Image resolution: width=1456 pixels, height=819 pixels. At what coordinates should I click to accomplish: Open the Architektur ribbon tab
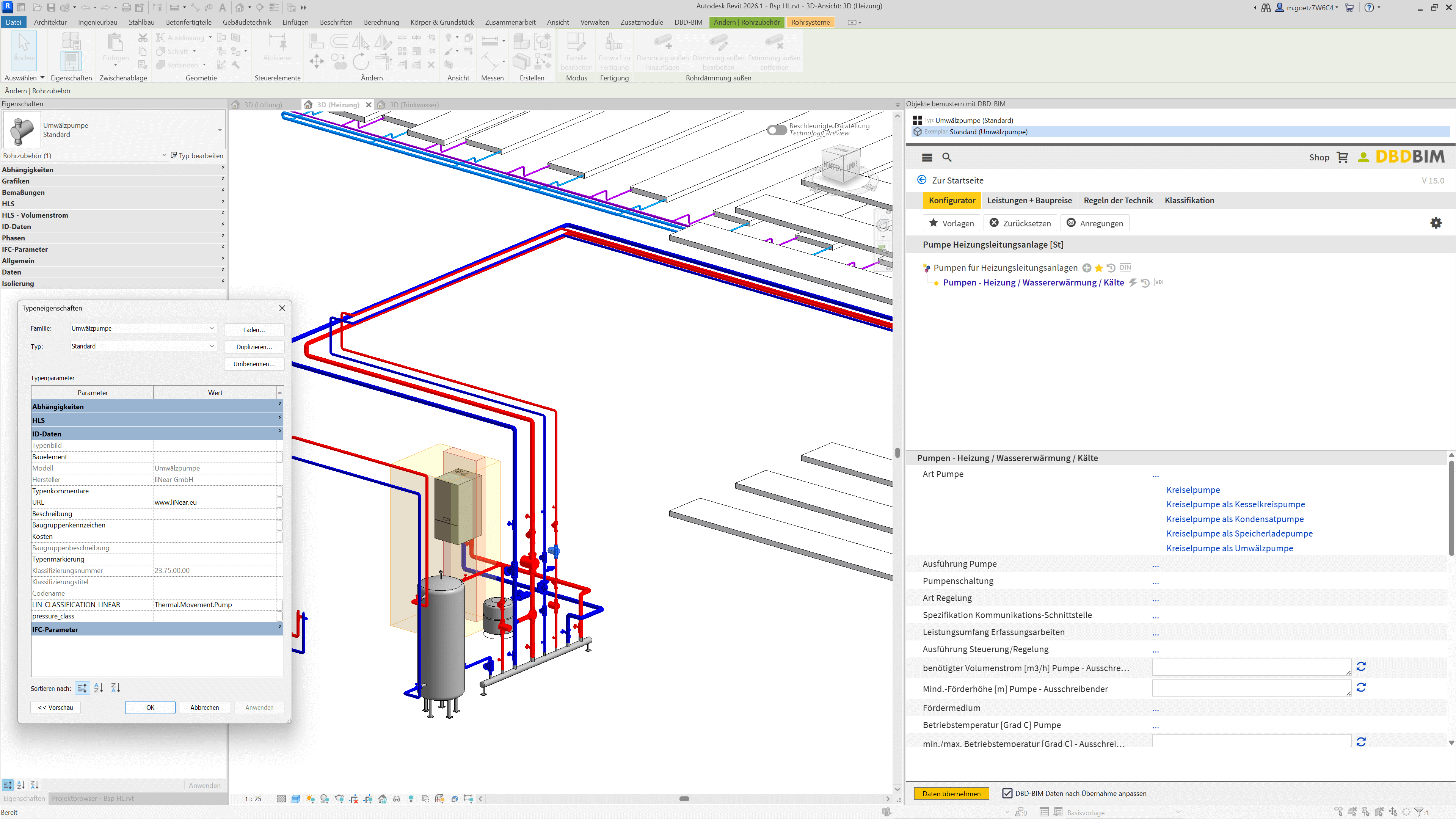pos(50,22)
